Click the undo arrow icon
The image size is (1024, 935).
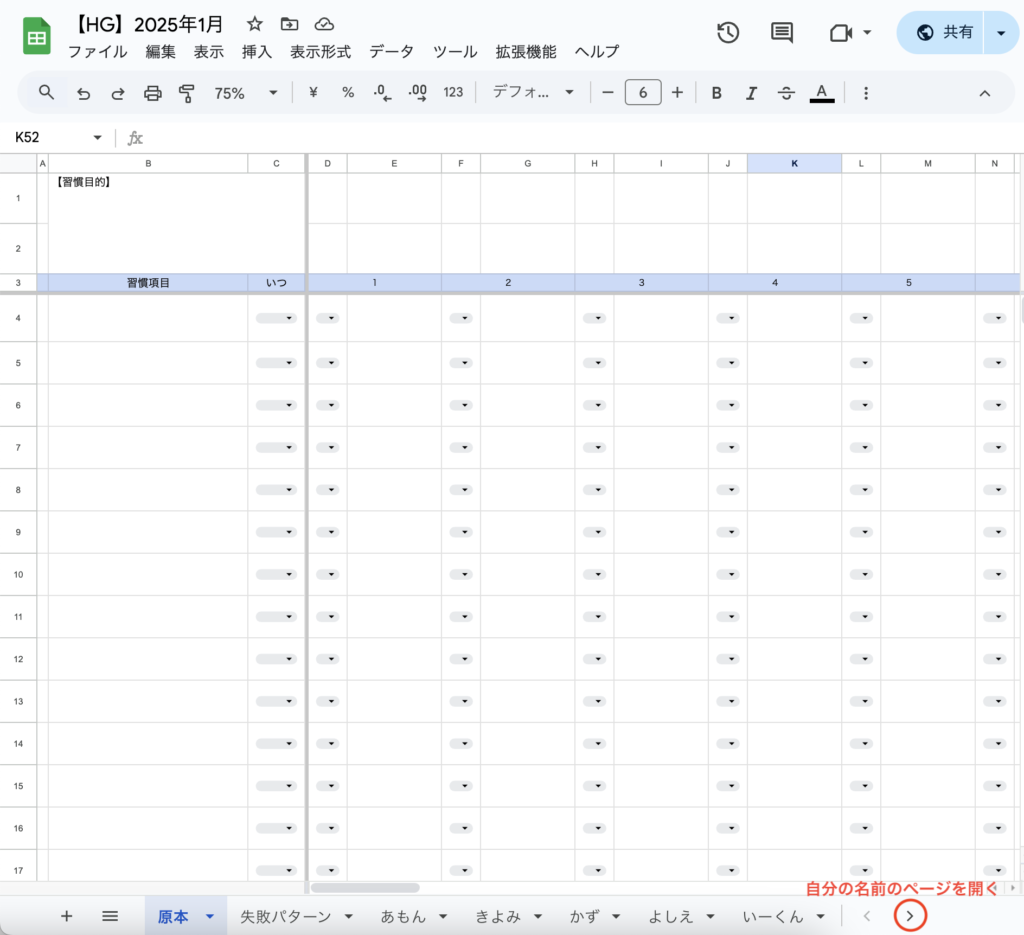pyautogui.click(x=84, y=93)
